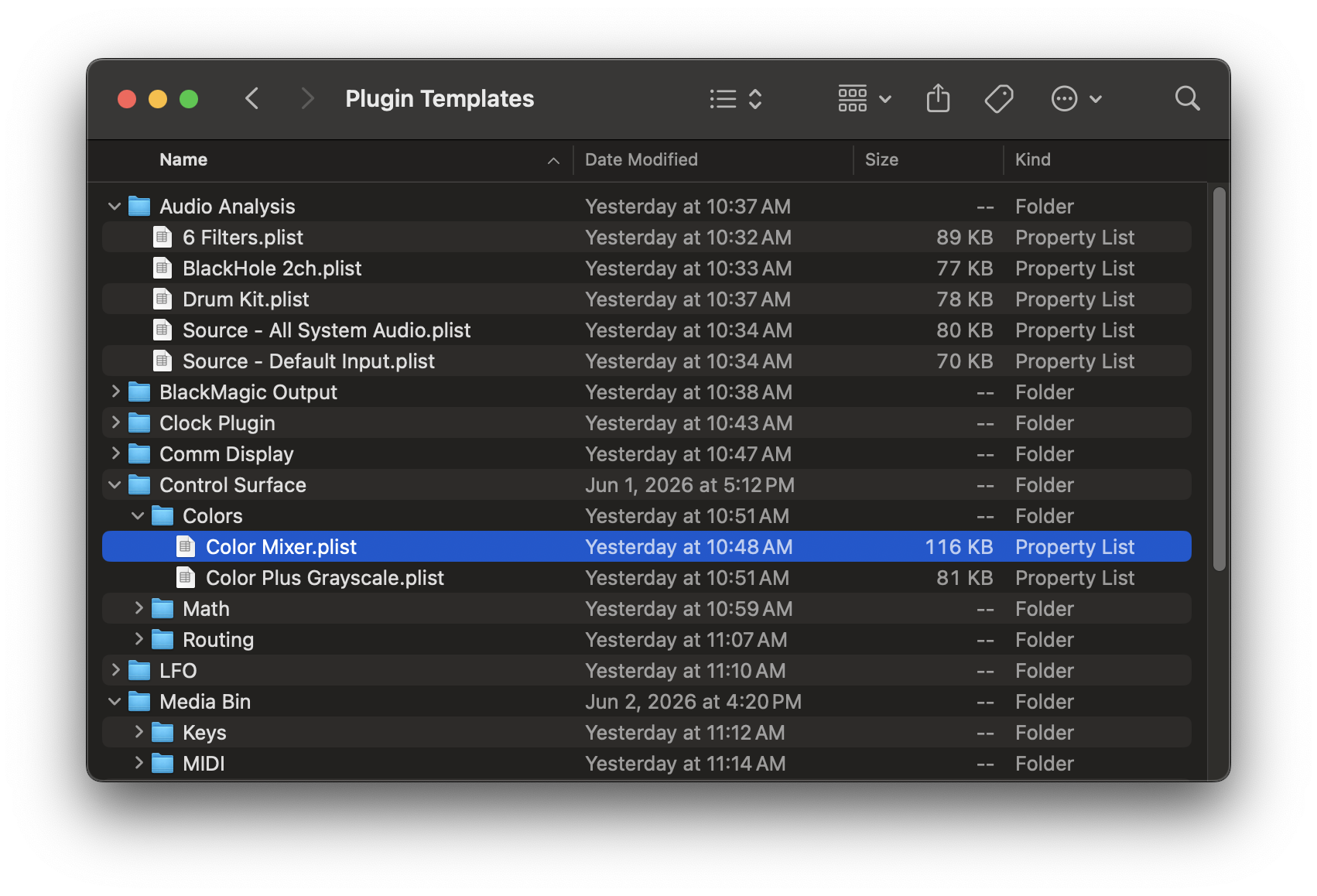Select the 6 Filters.plist file icon
The height and width of the screenshot is (896, 1317).
(x=162, y=237)
